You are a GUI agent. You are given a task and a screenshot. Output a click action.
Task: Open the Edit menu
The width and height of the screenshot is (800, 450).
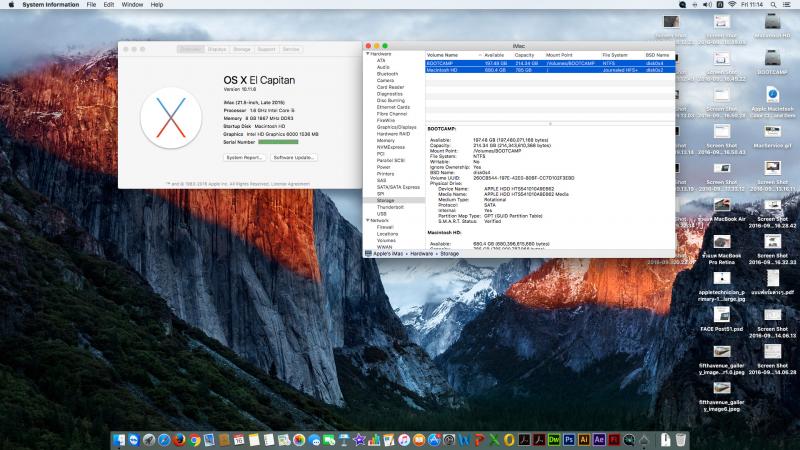(x=109, y=5)
